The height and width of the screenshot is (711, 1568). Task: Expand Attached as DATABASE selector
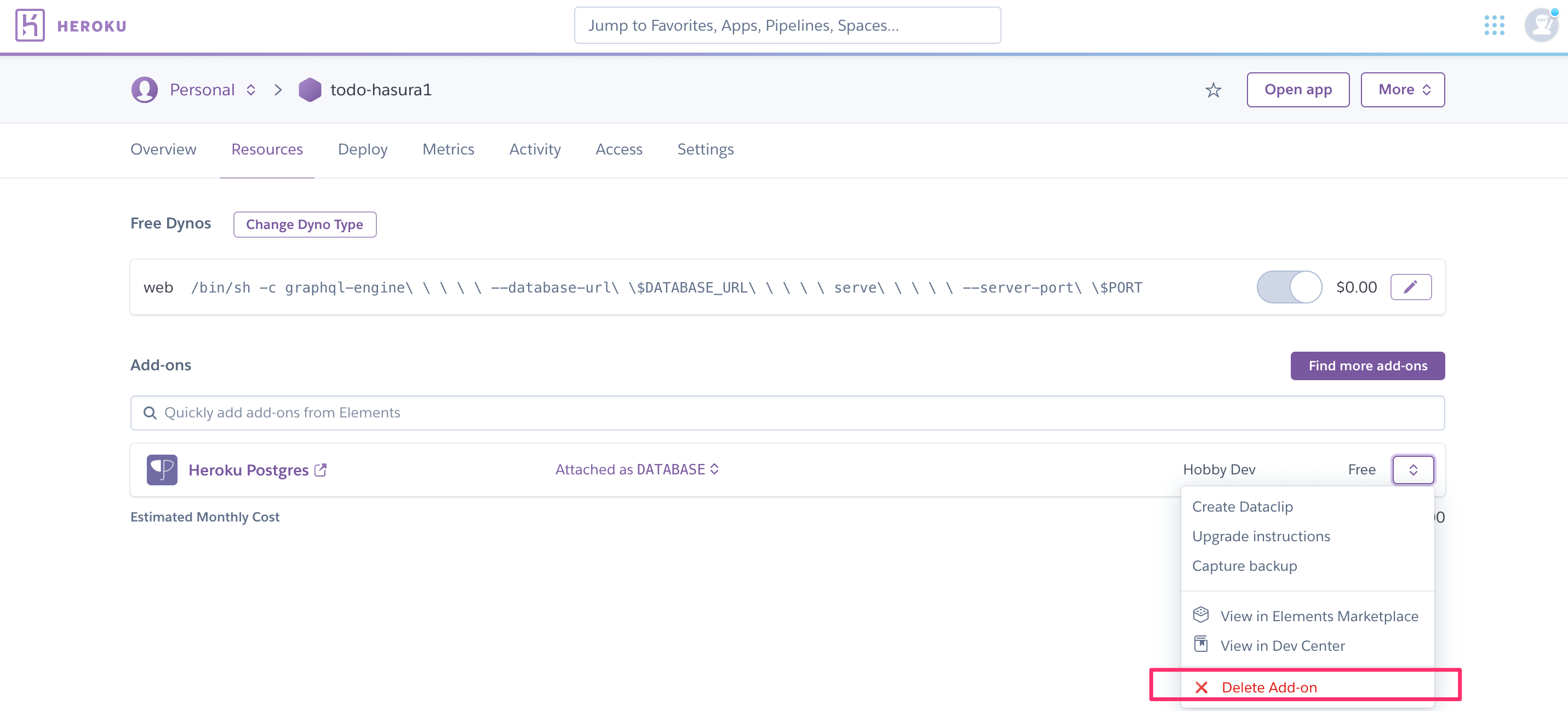[637, 469]
